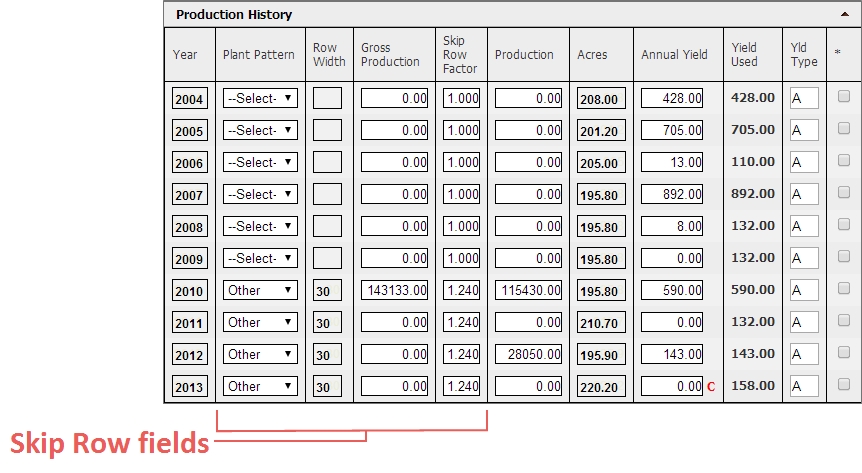The image size is (862, 473).
Task: Click the Gross Production field for 2010
Action: (x=394, y=290)
